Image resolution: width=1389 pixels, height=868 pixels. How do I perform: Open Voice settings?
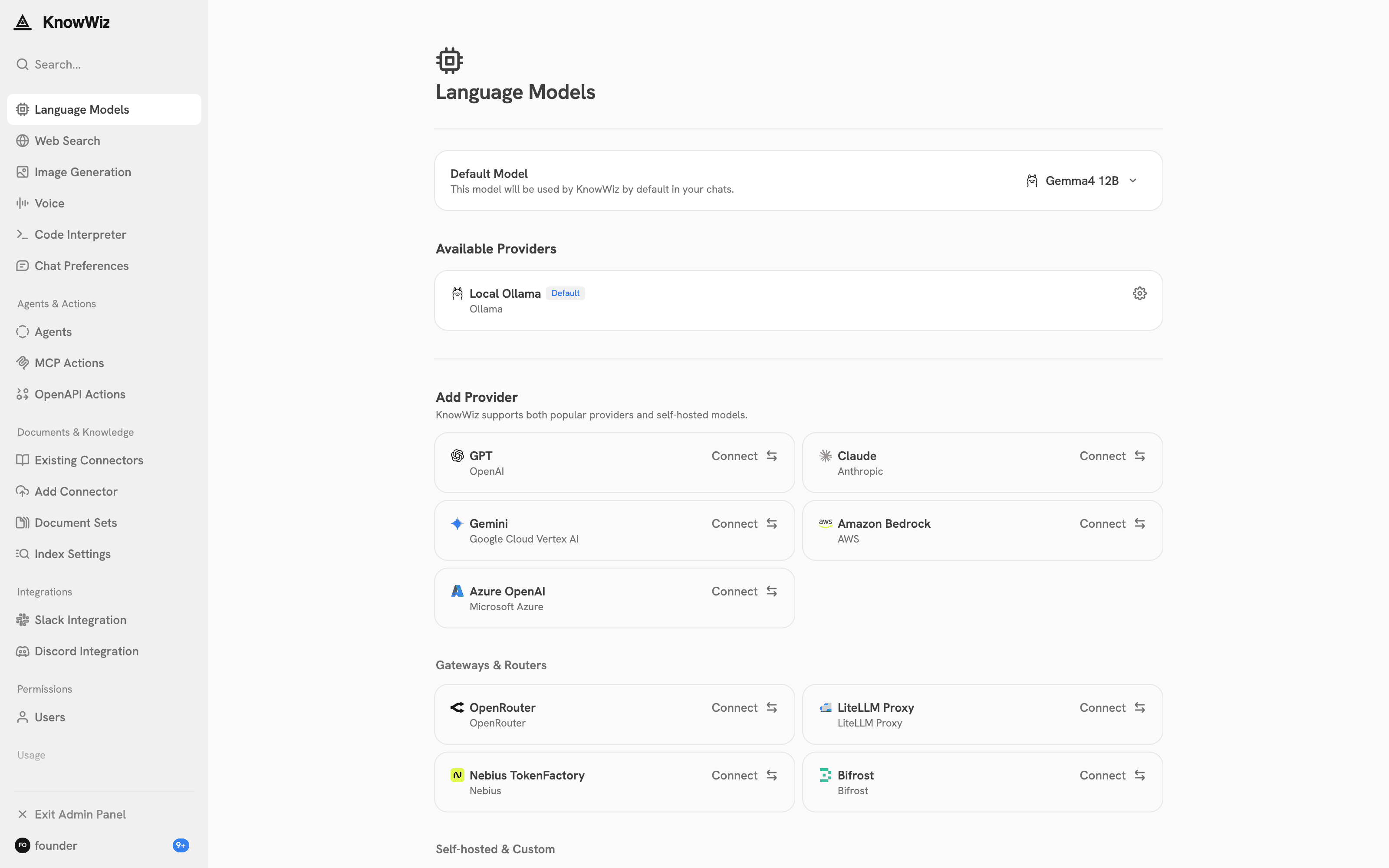point(104,203)
